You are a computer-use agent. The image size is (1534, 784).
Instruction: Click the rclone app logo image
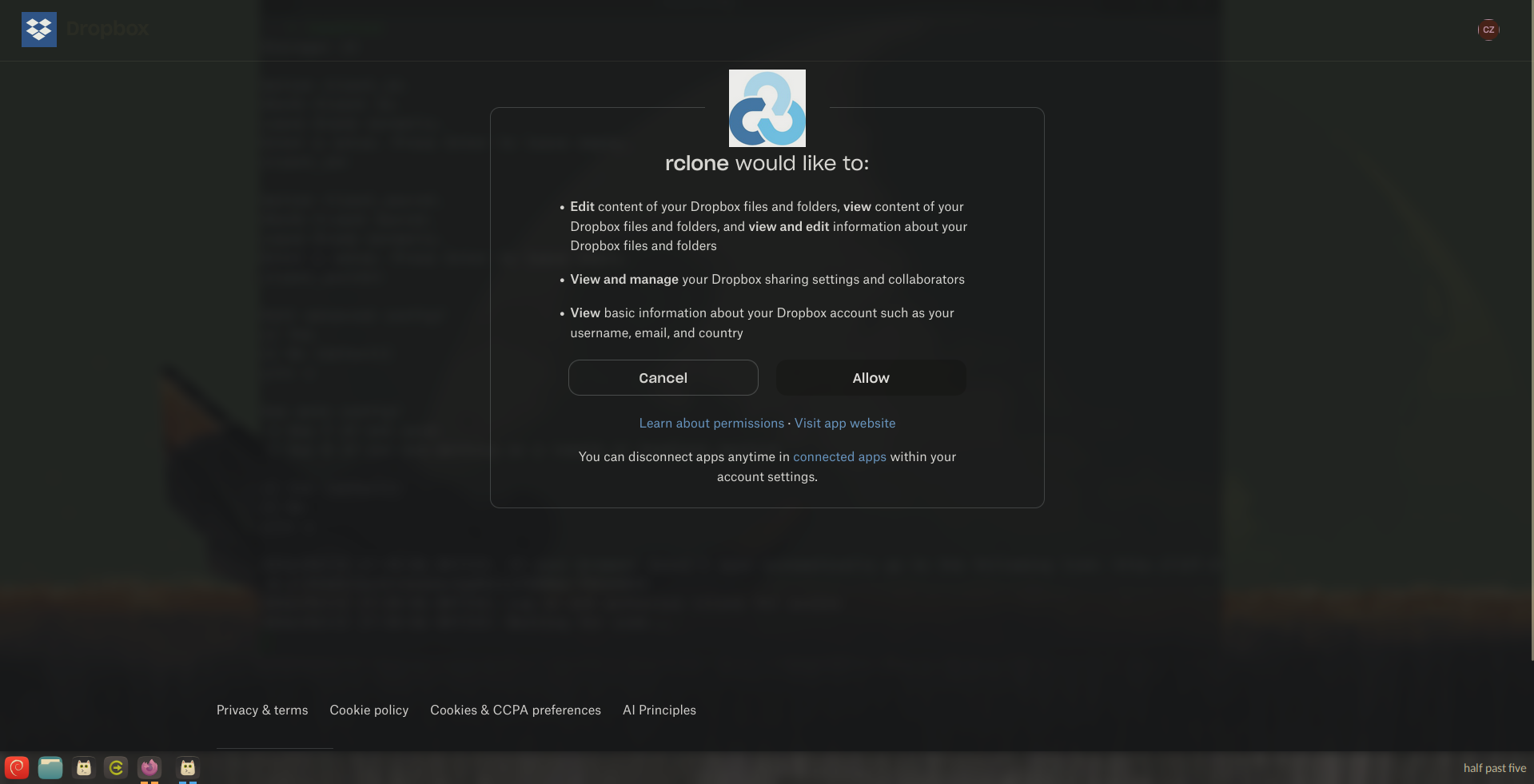click(x=767, y=108)
